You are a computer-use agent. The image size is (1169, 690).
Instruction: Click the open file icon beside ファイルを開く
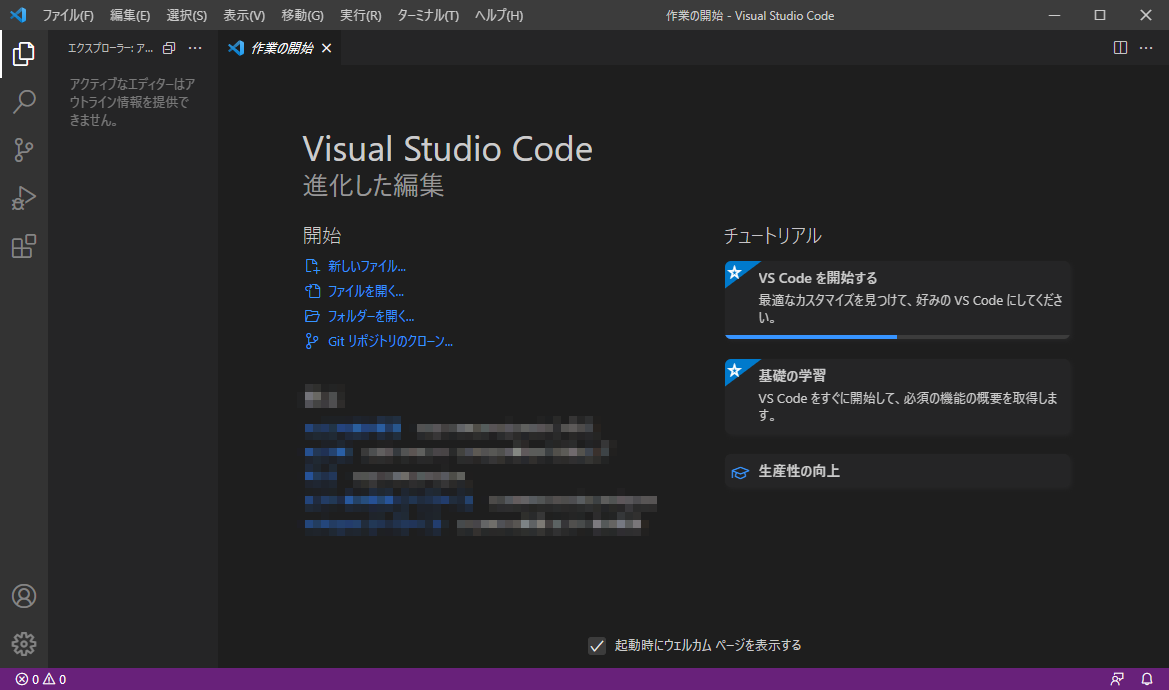coord(312,291)
